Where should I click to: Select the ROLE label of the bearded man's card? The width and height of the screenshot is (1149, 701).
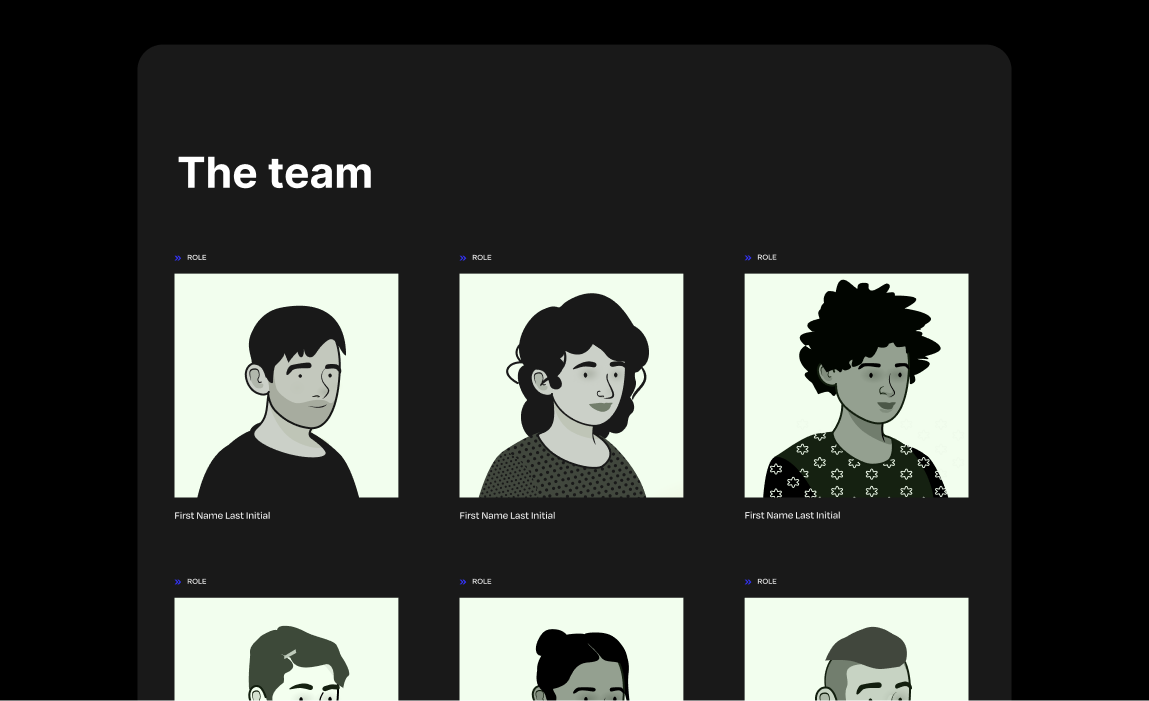click(x=196, y=258)
